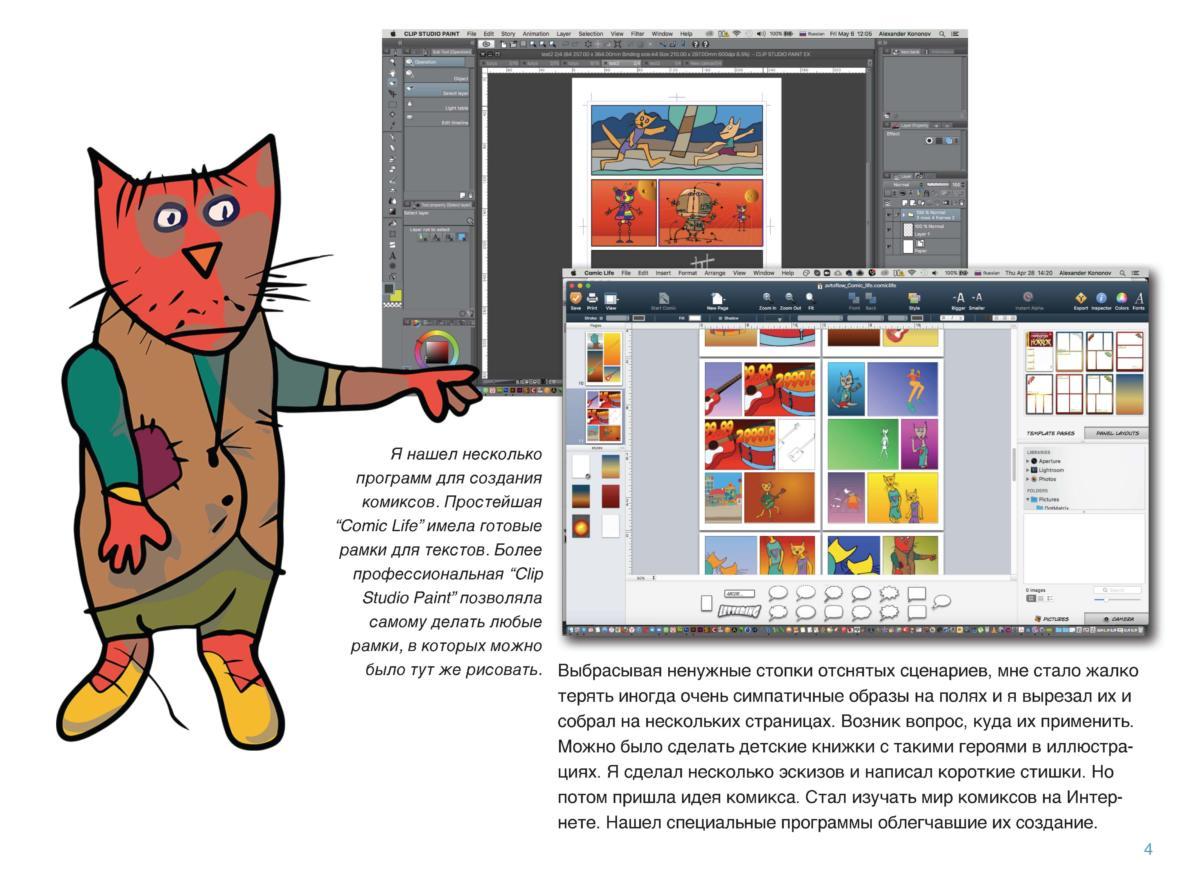
Task: Toggle visibility eye of Layer 1 in Clip Studio
Action: 888,229
